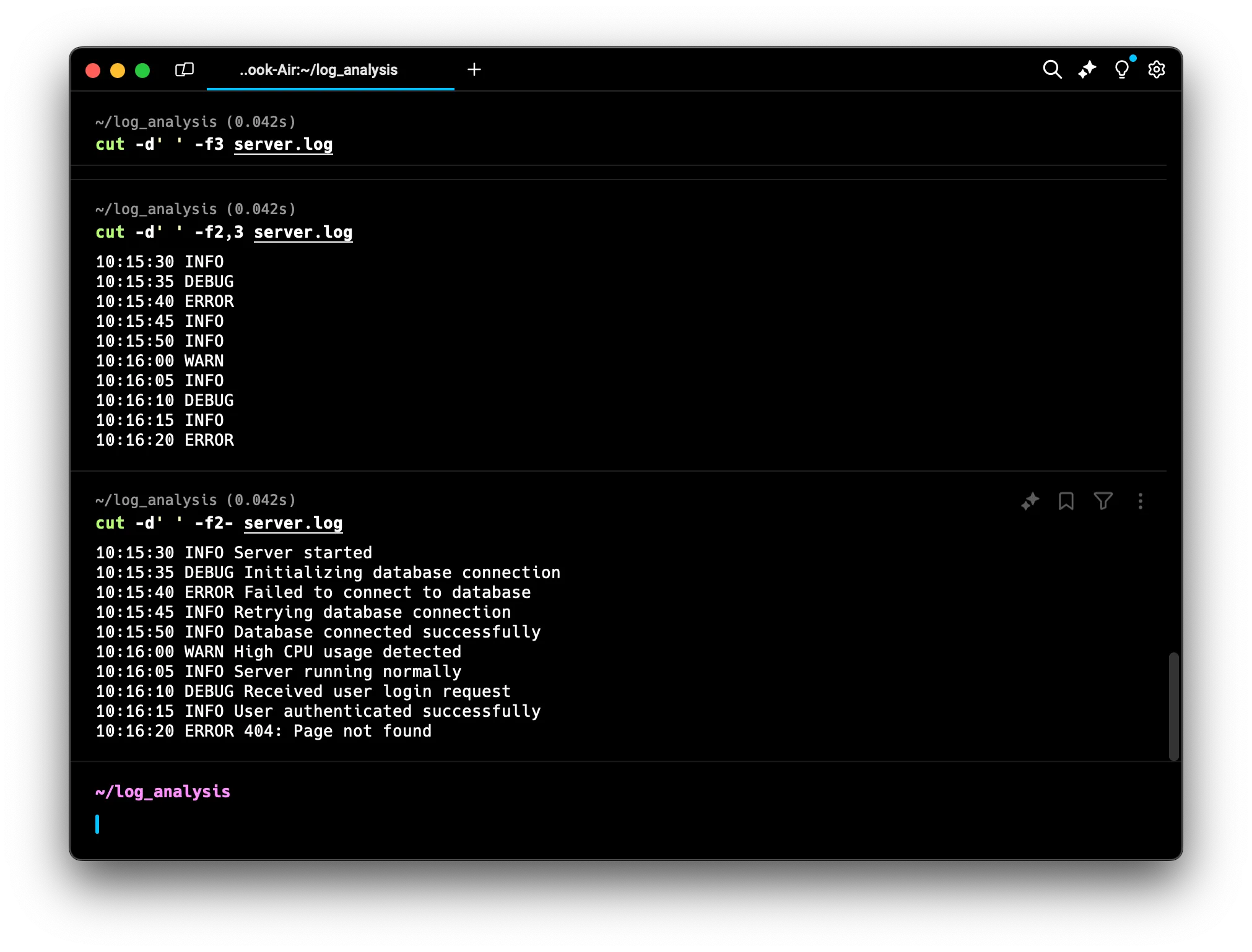Select the cut -f2,3 command block header
Viewport: 1252px width, 952px height.
click(196, 209)
